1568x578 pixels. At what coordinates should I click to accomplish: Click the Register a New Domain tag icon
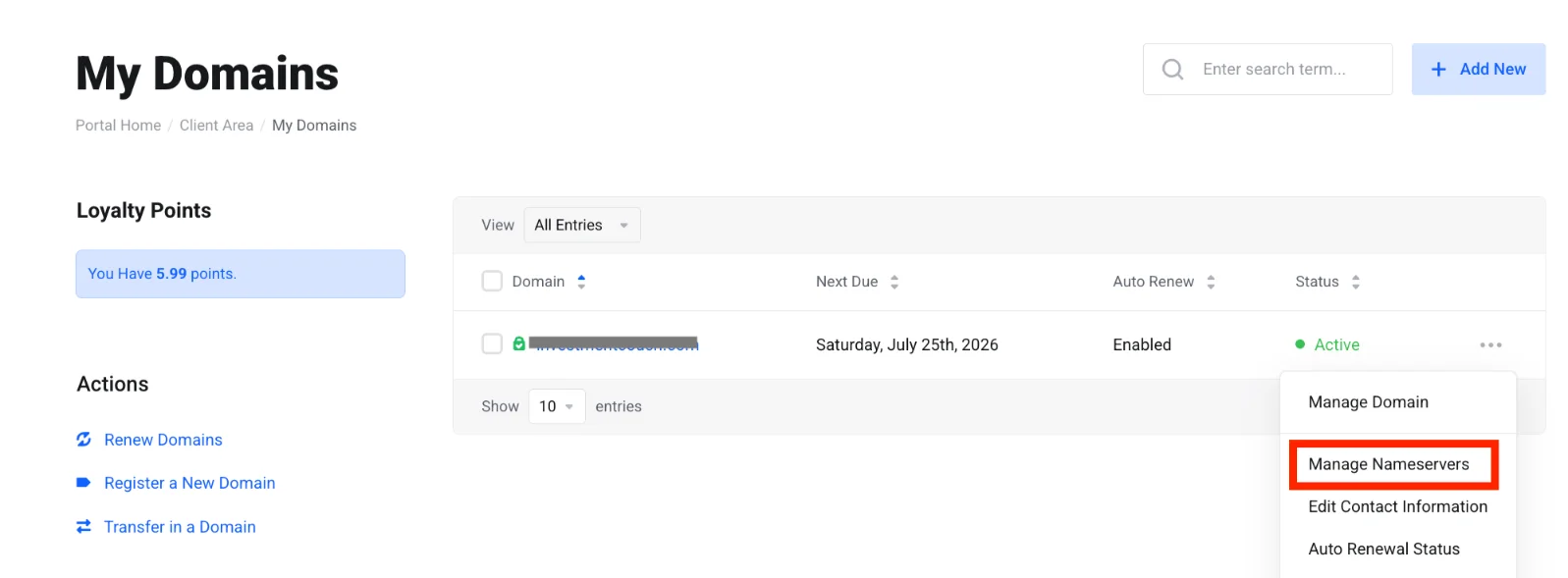point(84,483)
